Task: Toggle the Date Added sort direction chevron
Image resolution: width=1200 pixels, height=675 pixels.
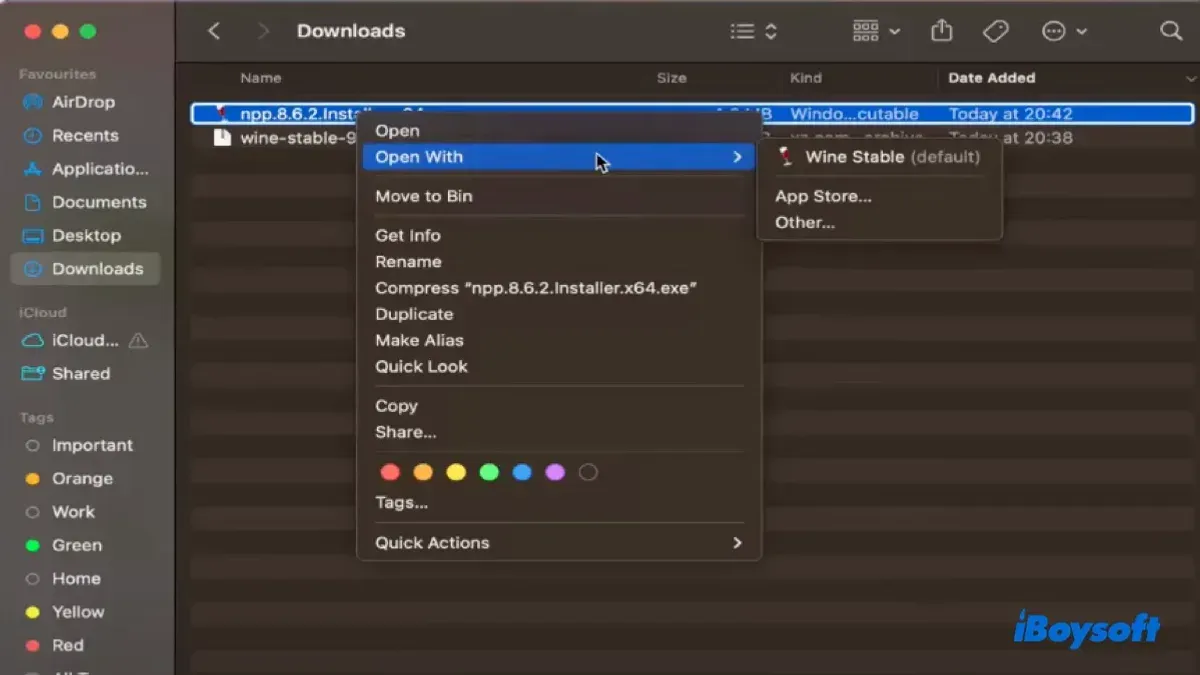Action: pyautogui.click(x=1190, y=78)
